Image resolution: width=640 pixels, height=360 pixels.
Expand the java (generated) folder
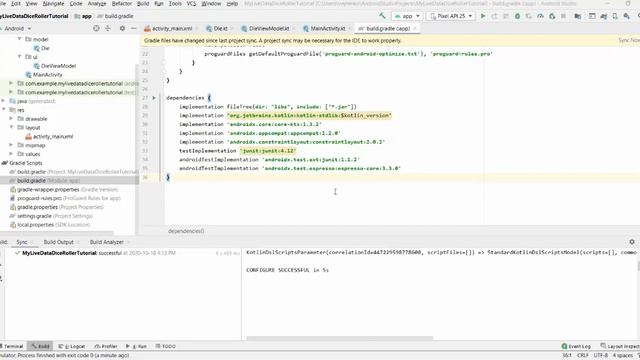[x=3, y=101]
